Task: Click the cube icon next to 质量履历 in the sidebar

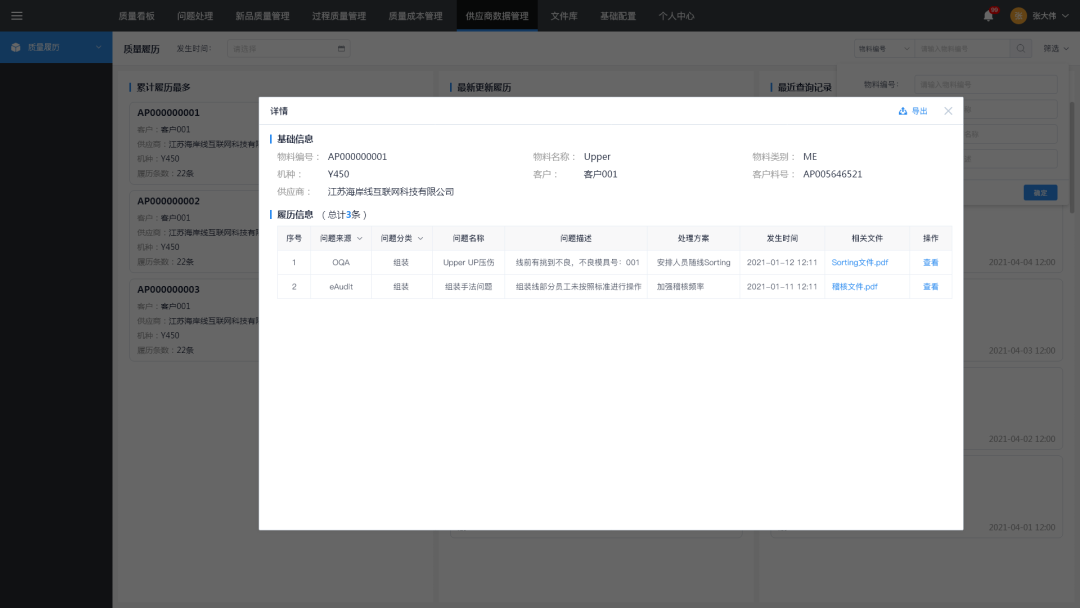Action: pos(16,48)
